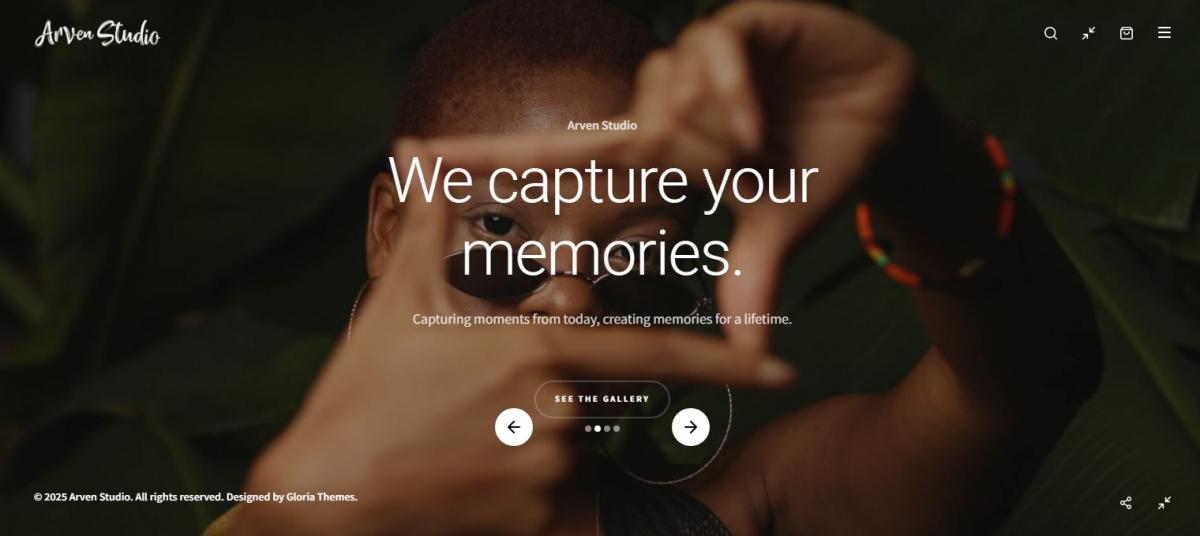This screenshot has height=536, width=1200.
Task: Click the 'We capture your memories.' headline
Action: pyautogui.click(x=602, y=217)
